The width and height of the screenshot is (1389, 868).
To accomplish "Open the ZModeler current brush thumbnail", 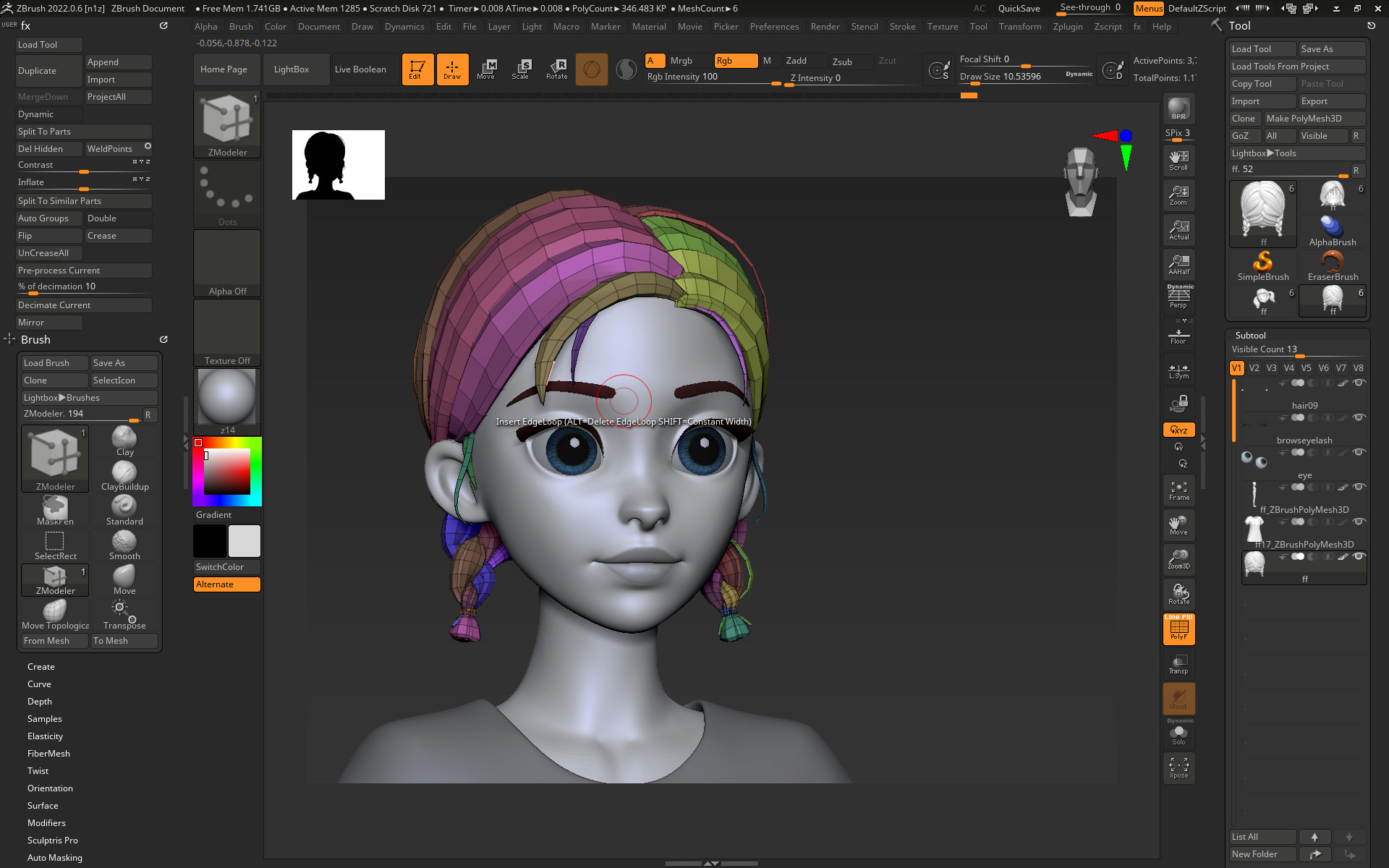I will pos(227,124).
